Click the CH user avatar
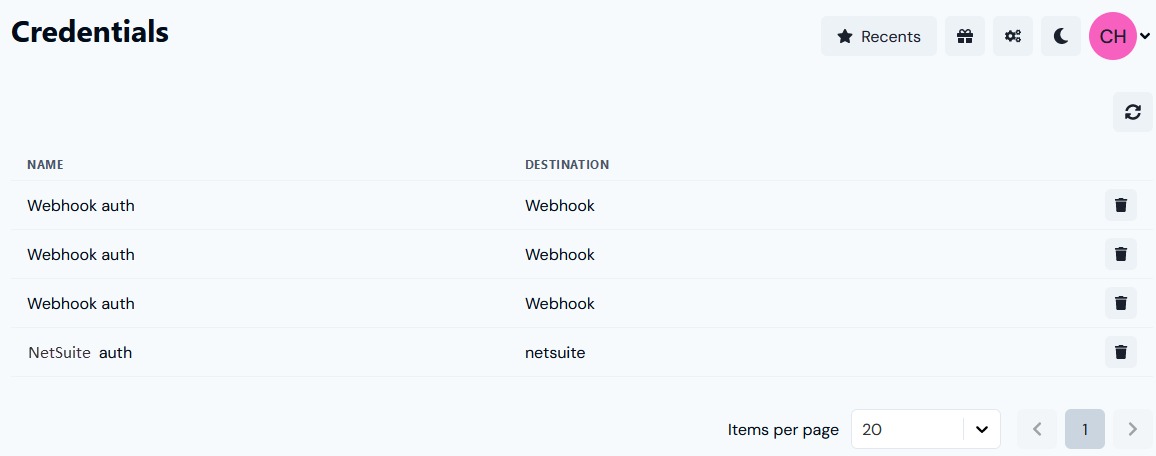Screen dimensions: 1156x456 point(1112,36)
